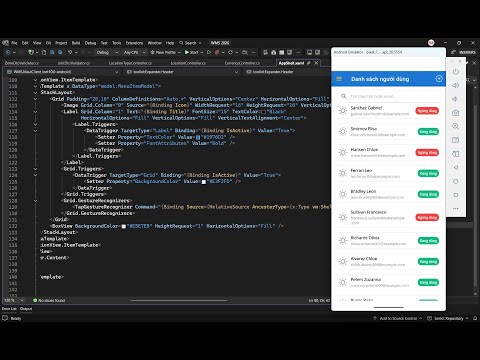This screenshot has width=480, height=360.
Task: Open project scope dropdown WMS client
Action: 63,72
